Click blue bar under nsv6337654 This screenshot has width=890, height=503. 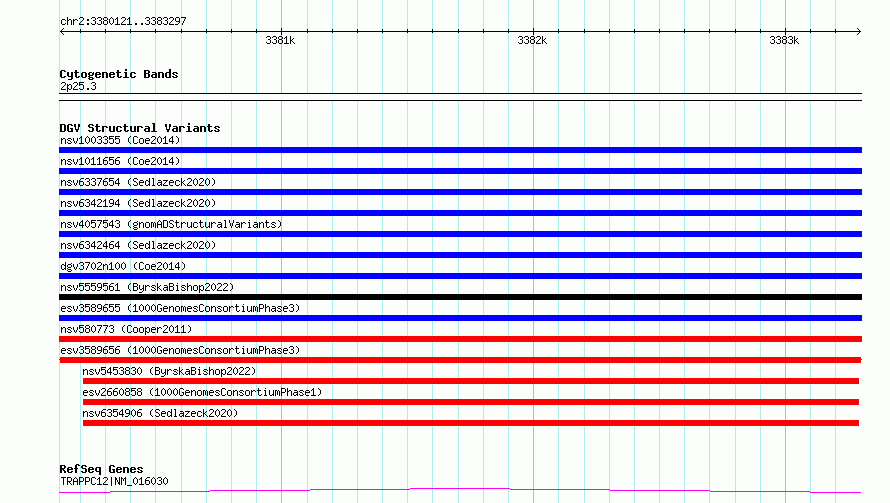click(x=460, y=192)
